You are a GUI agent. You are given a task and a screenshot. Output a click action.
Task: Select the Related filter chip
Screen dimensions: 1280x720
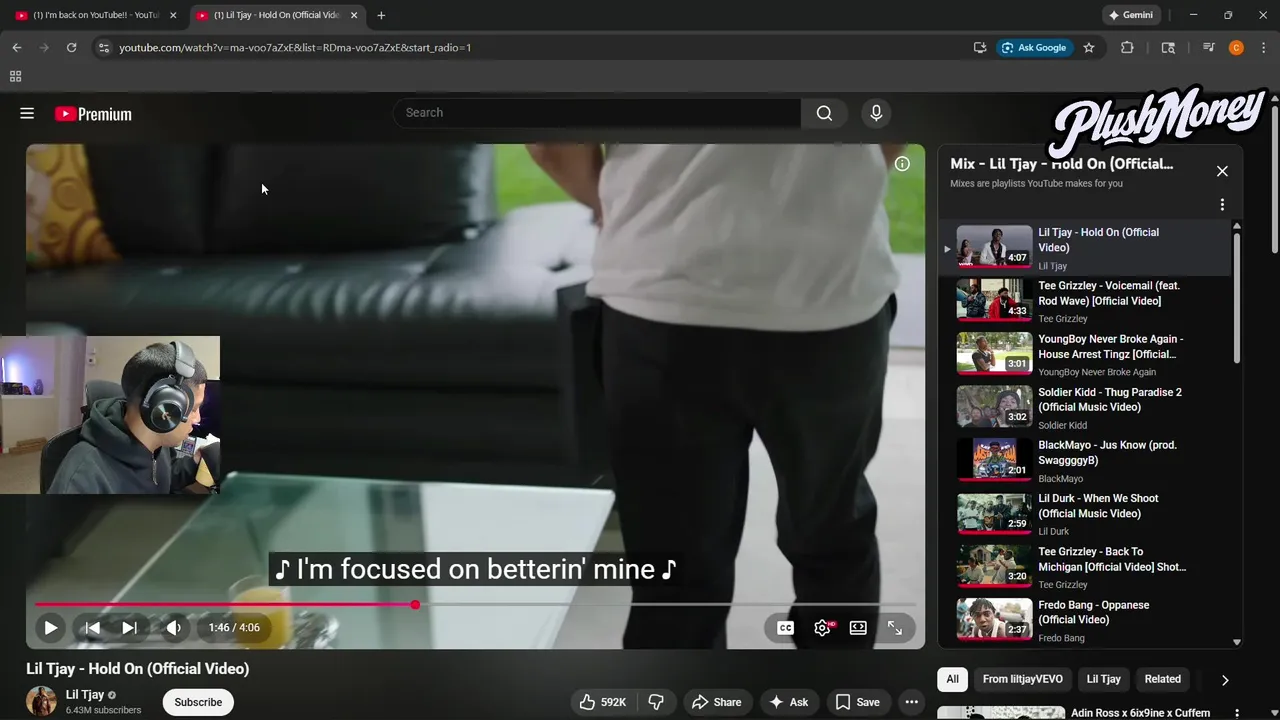[x=1162, y=679]
